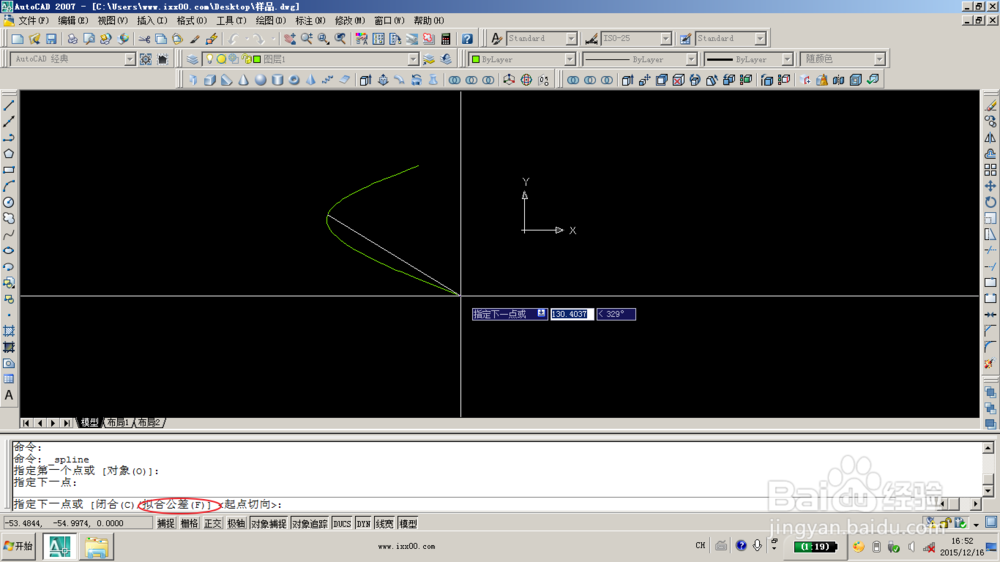Click the AutoCAD taskbar button
Screen dimensions: 1000x562
coord(60,547)
